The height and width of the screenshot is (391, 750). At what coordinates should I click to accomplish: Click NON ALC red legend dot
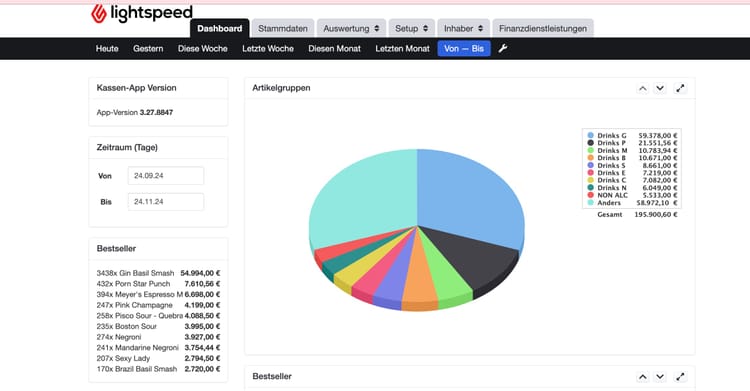pos(591,195)
